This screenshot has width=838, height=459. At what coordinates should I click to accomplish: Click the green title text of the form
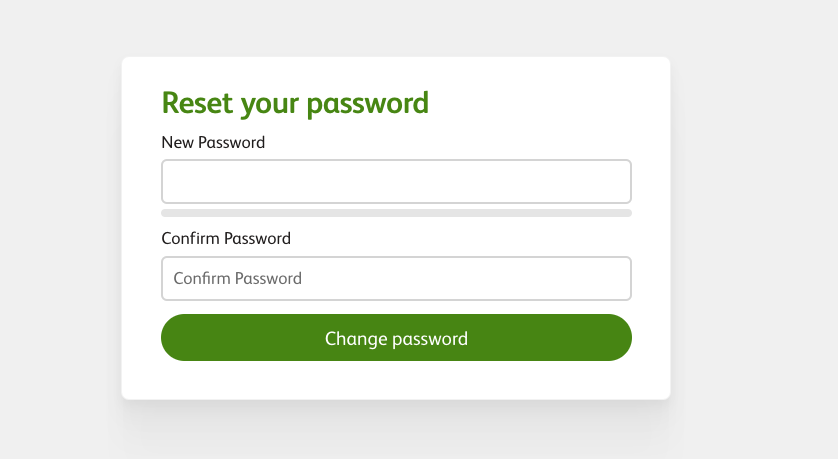(295, 102)
